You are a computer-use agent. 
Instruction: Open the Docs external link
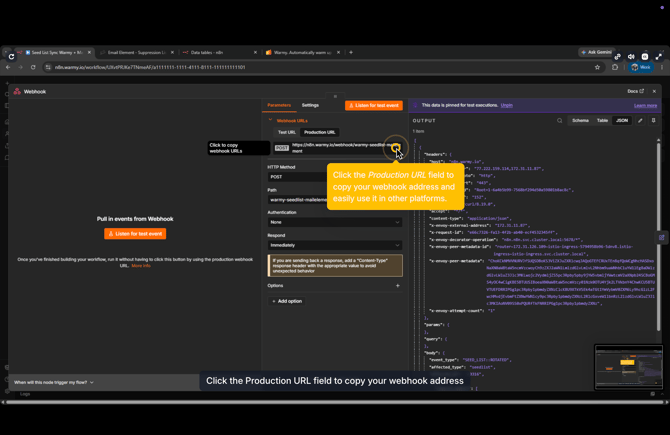[x=635, y=91]
